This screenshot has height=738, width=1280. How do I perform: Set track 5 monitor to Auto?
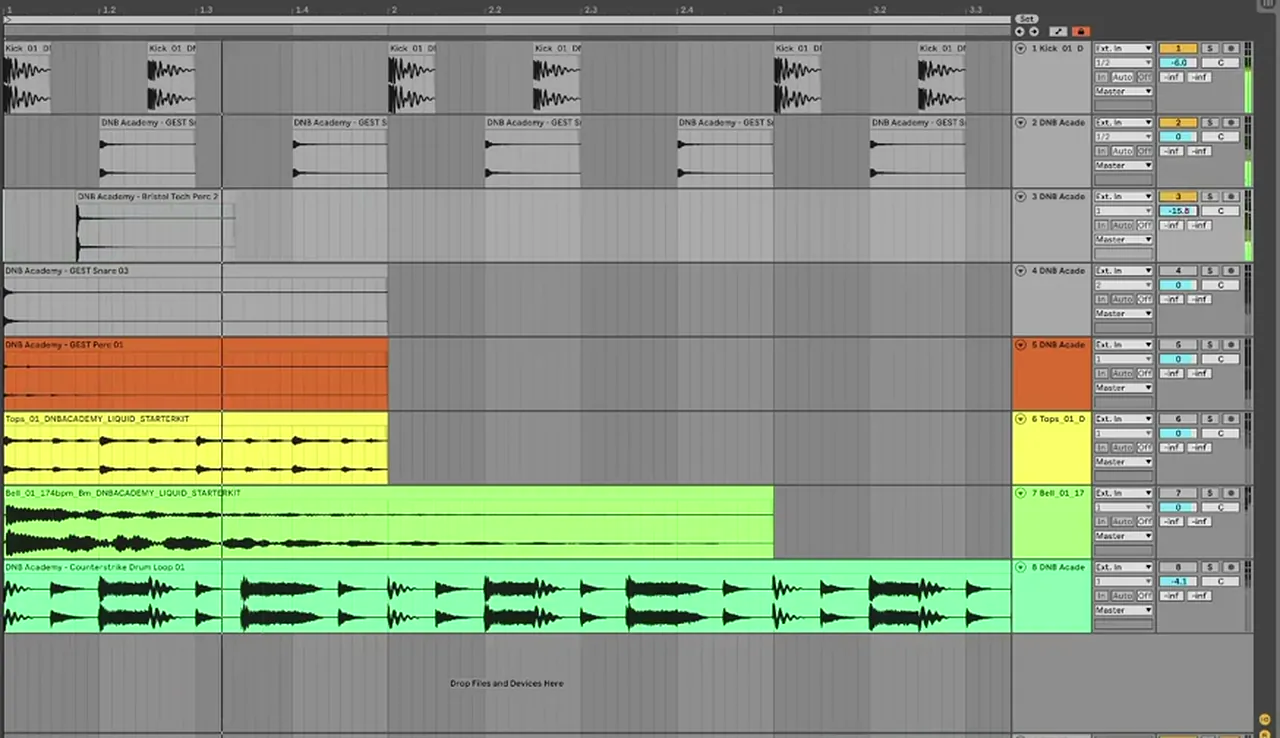click(1122, 373)
